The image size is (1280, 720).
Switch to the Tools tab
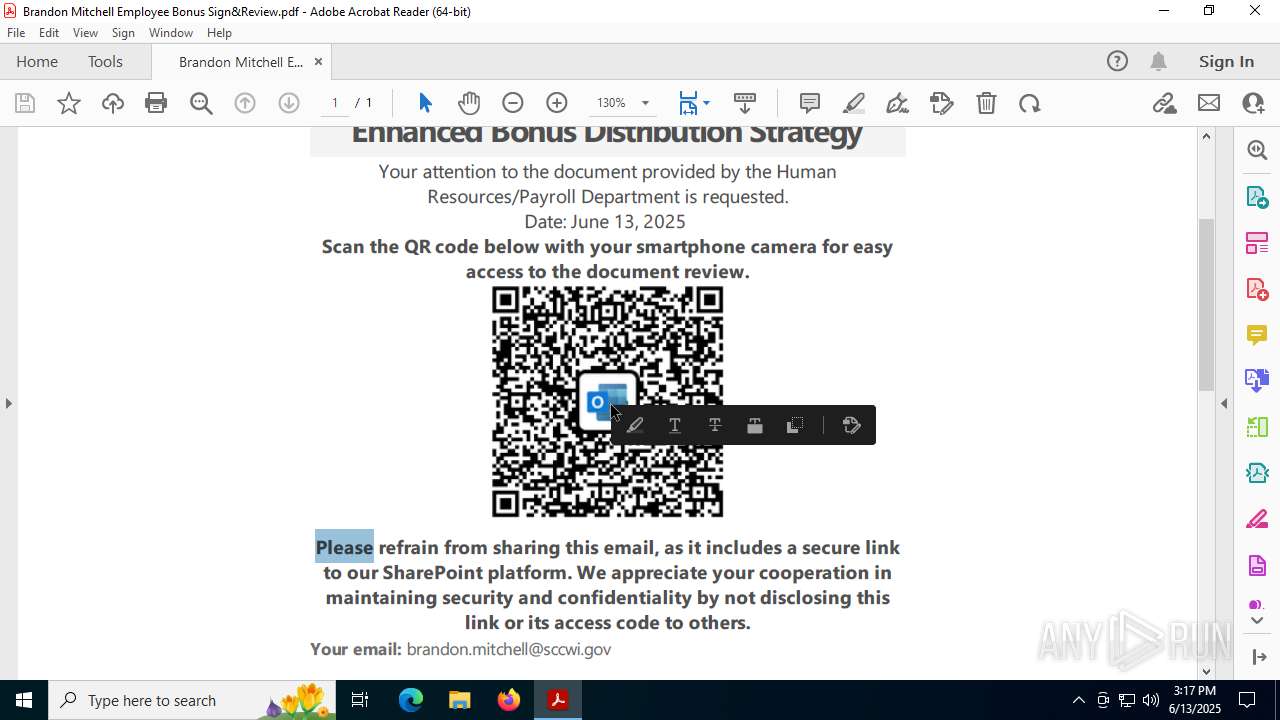click(105, 61)
